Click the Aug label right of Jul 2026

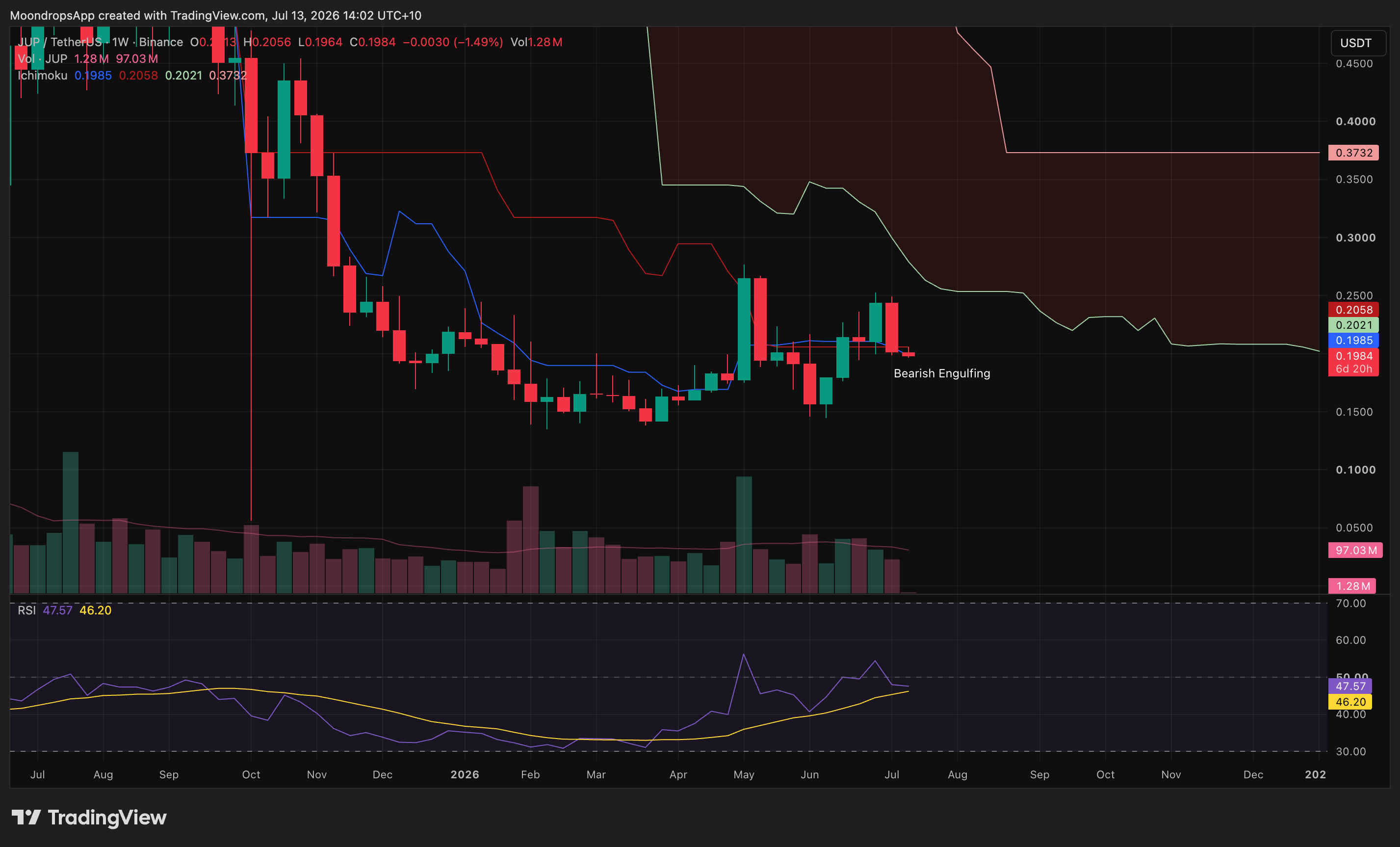pos(958,775)
